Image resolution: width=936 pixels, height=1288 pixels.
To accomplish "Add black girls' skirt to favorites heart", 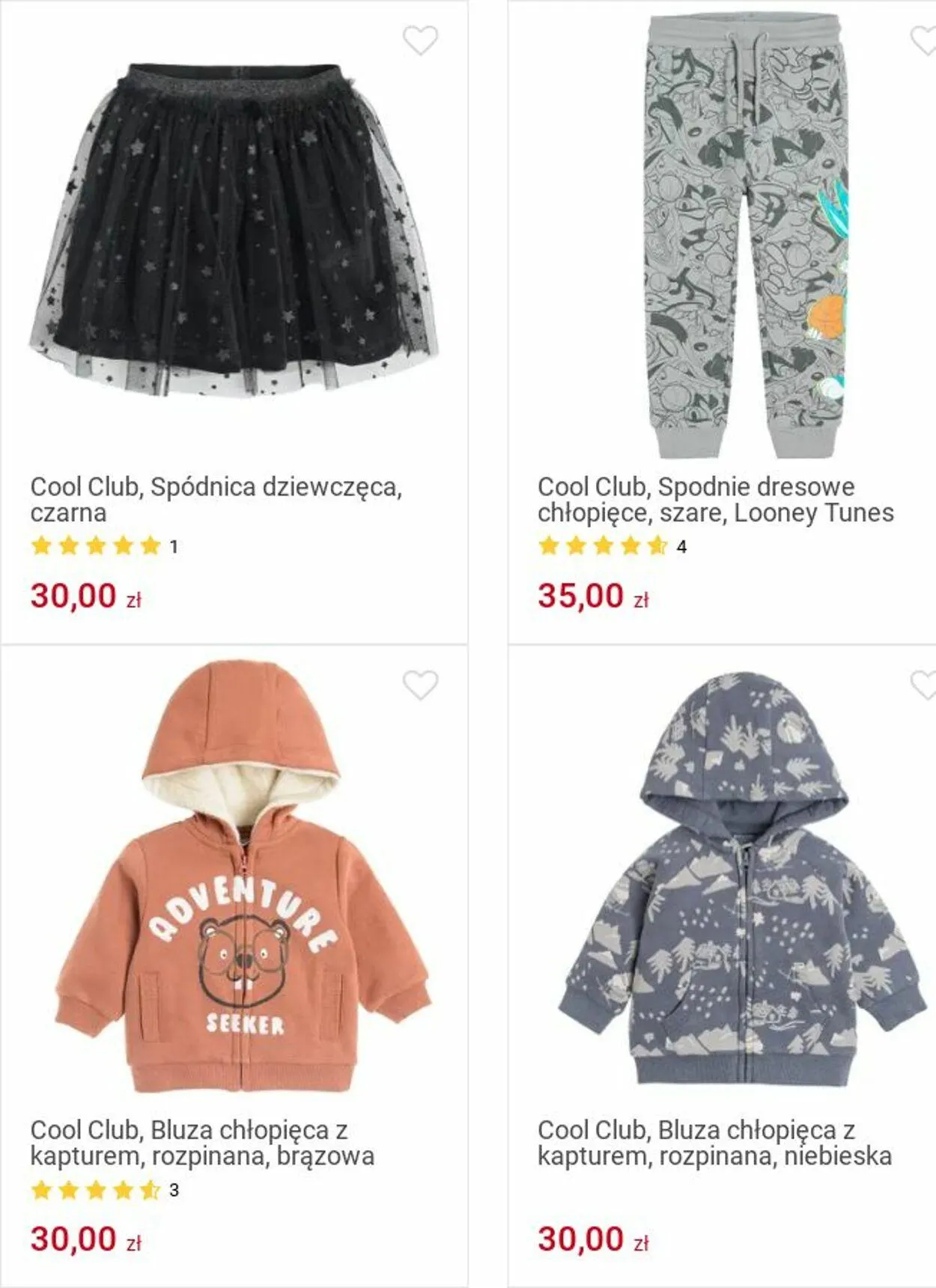I will (420, 40).
